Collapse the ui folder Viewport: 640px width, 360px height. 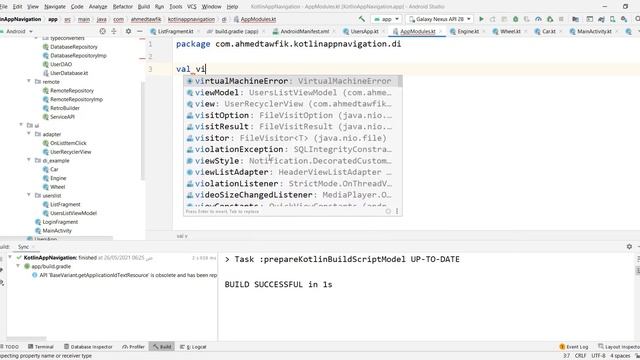click(x=21, y=125)
